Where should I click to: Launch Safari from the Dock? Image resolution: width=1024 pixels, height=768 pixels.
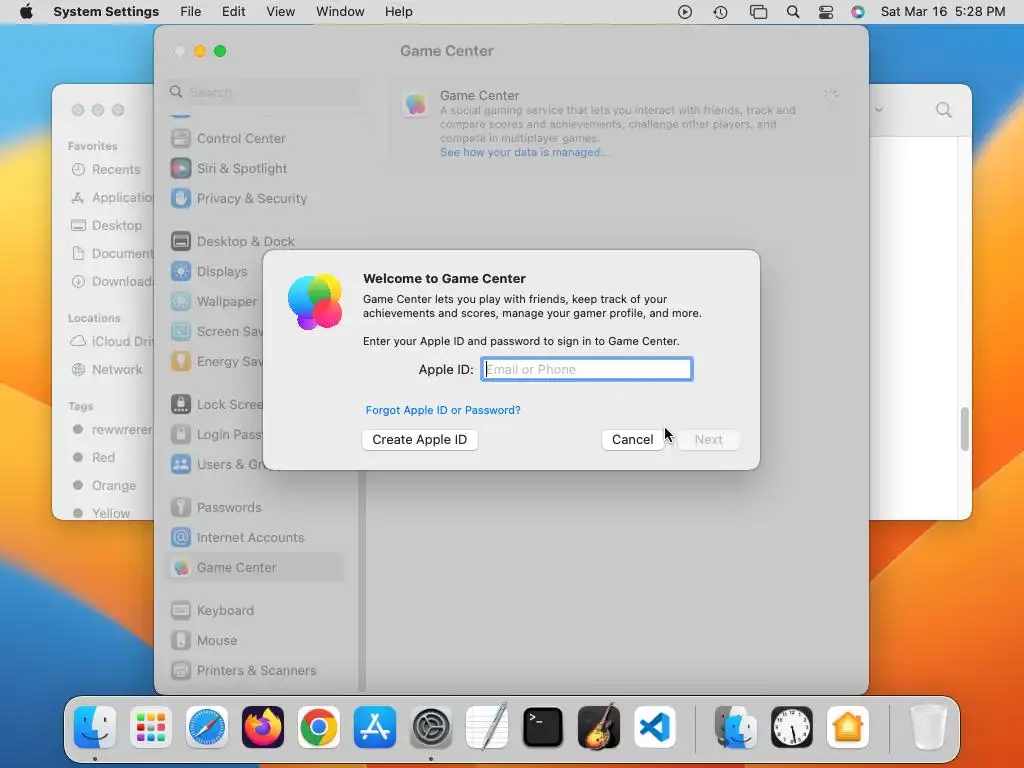point(207,727)
